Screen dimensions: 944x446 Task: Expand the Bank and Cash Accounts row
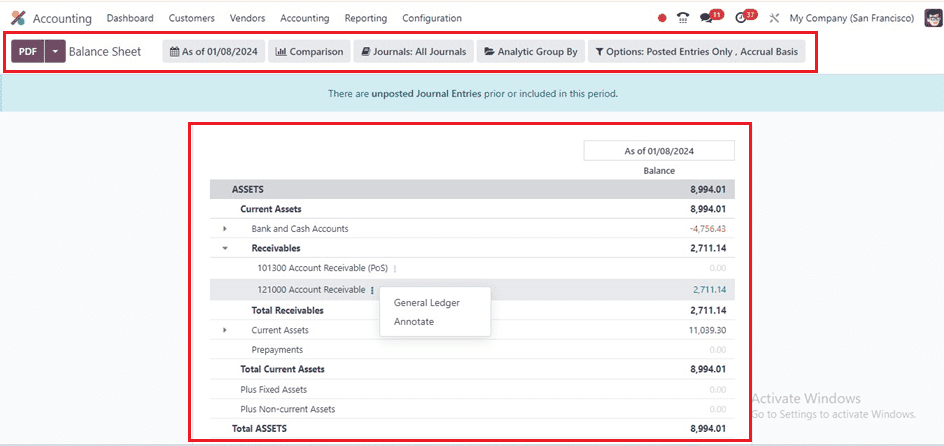click(225, 229)
